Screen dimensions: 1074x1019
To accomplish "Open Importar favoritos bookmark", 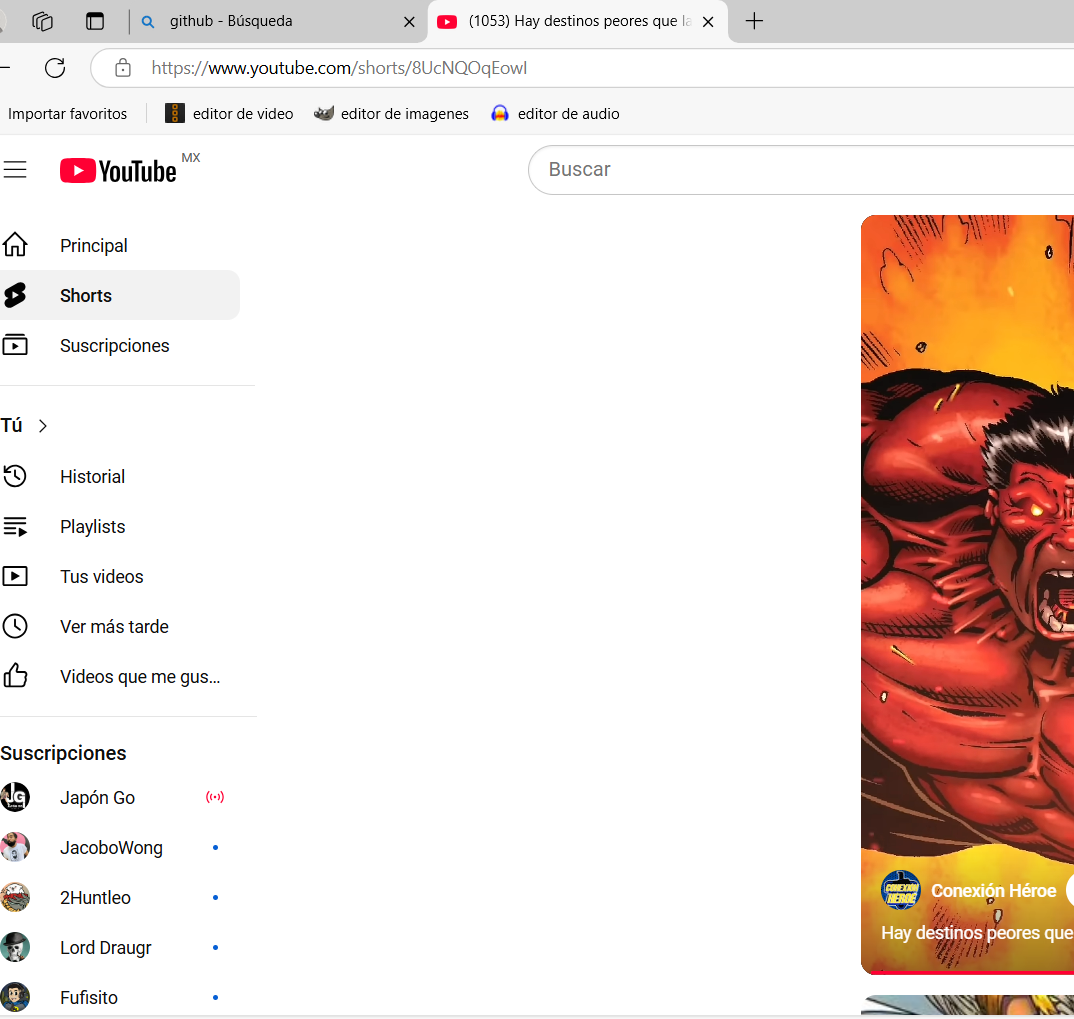I will (67, 114).
